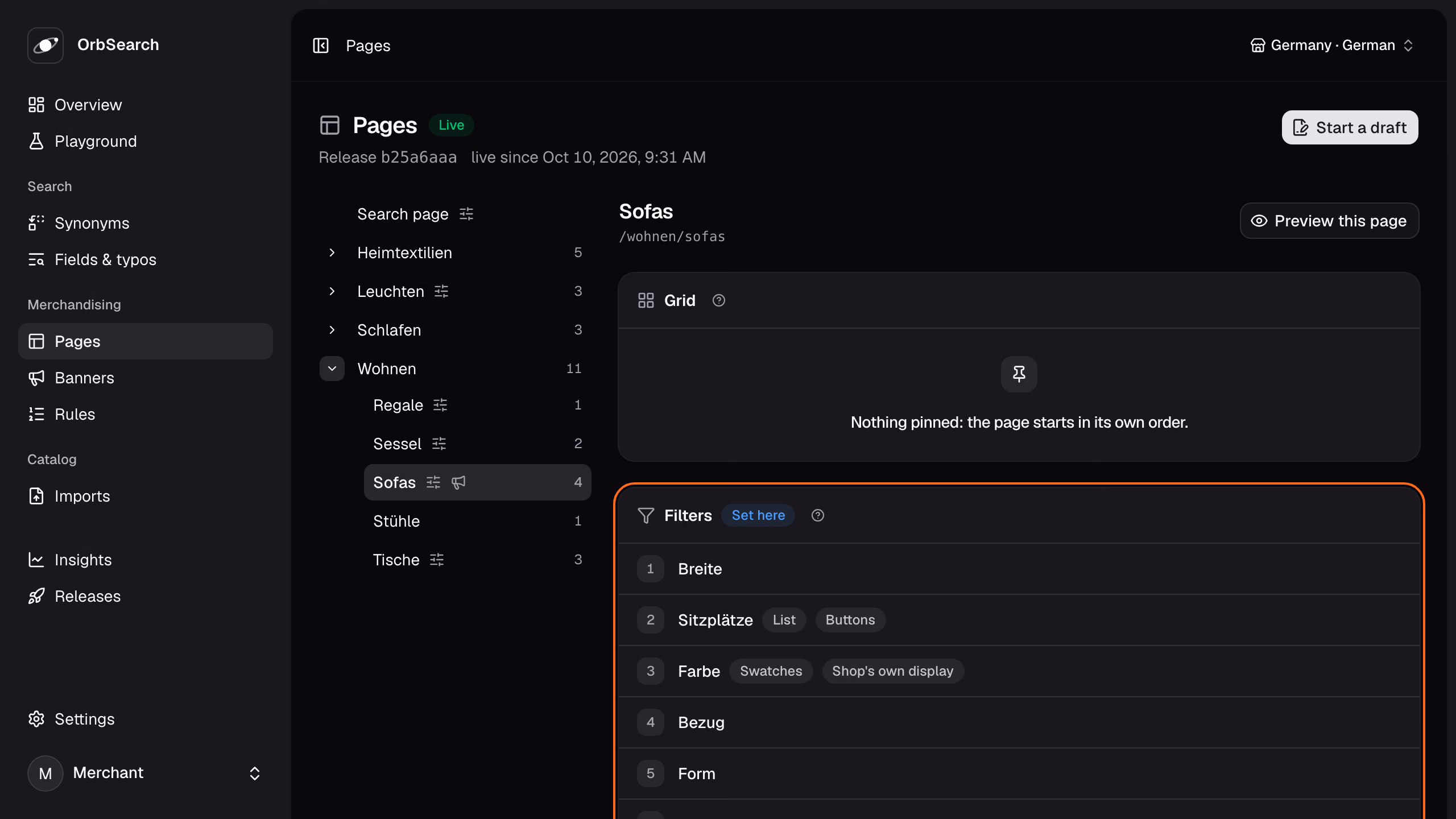Open the Germany · German store selector
The image size is (1456, 819).
(x=1331, y=45)
